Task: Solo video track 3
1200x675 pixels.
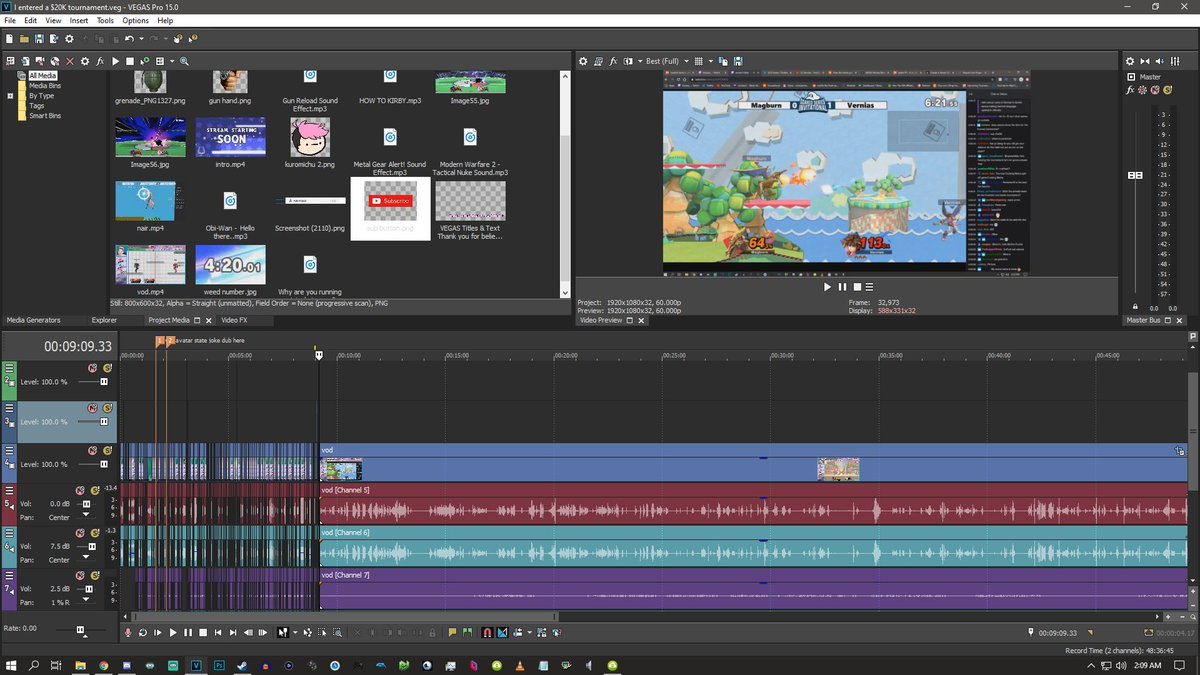Action: tap(107, 408)
